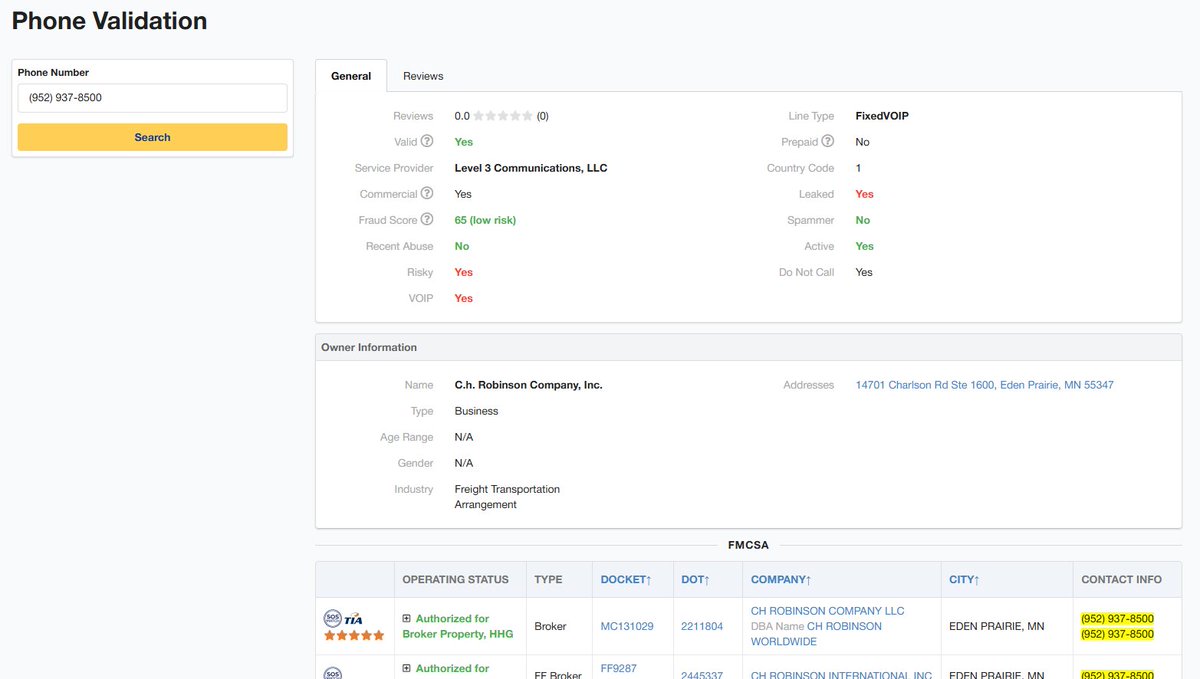Image resolution: width=1200 pixels, height=679 pixels.
Task: Click the green No value for Spammer
Action: pyautogui.click(x=863, y=220)
